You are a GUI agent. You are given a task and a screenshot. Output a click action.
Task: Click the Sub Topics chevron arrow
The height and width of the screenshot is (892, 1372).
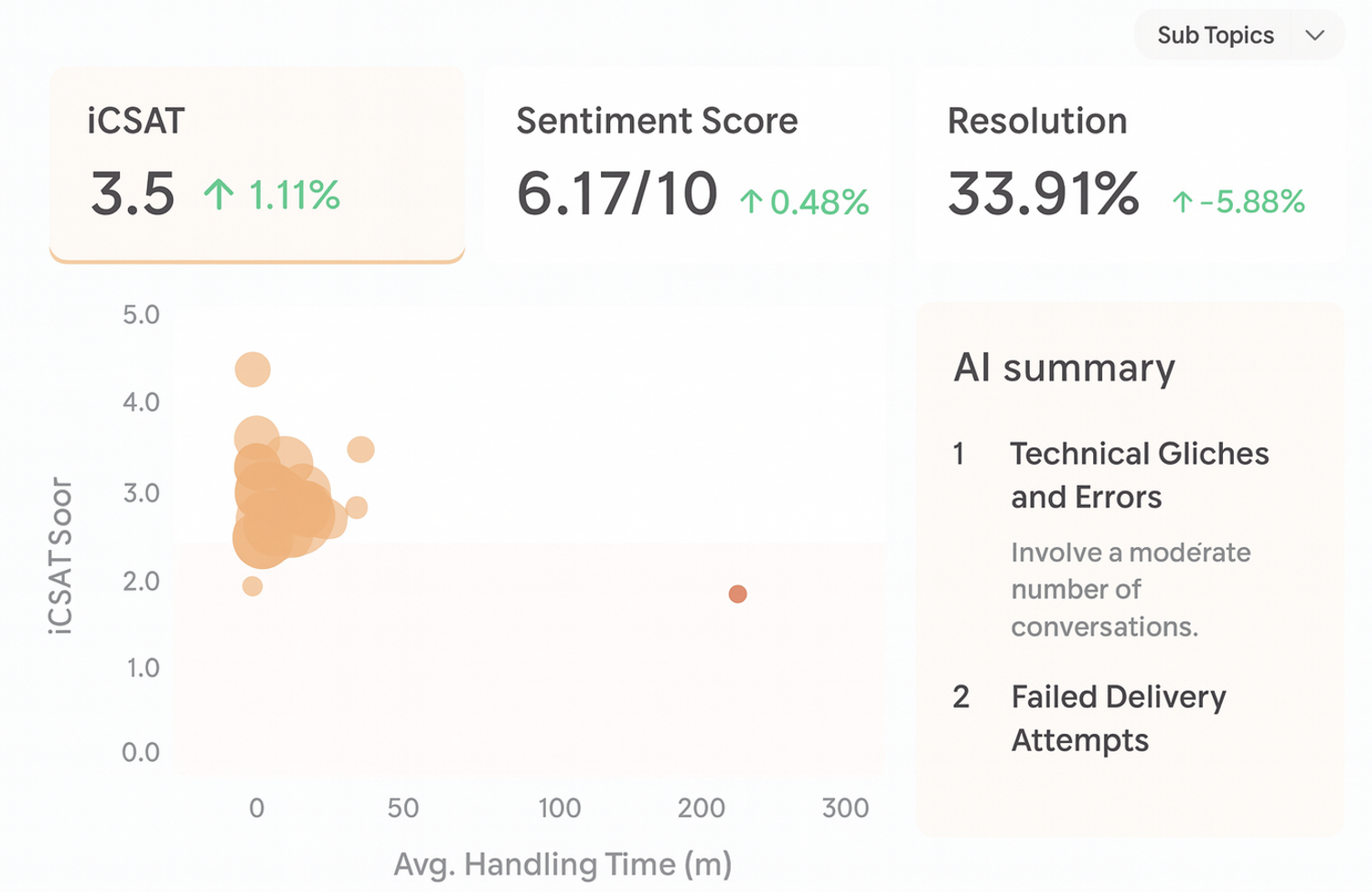[x=1315, y=35]
